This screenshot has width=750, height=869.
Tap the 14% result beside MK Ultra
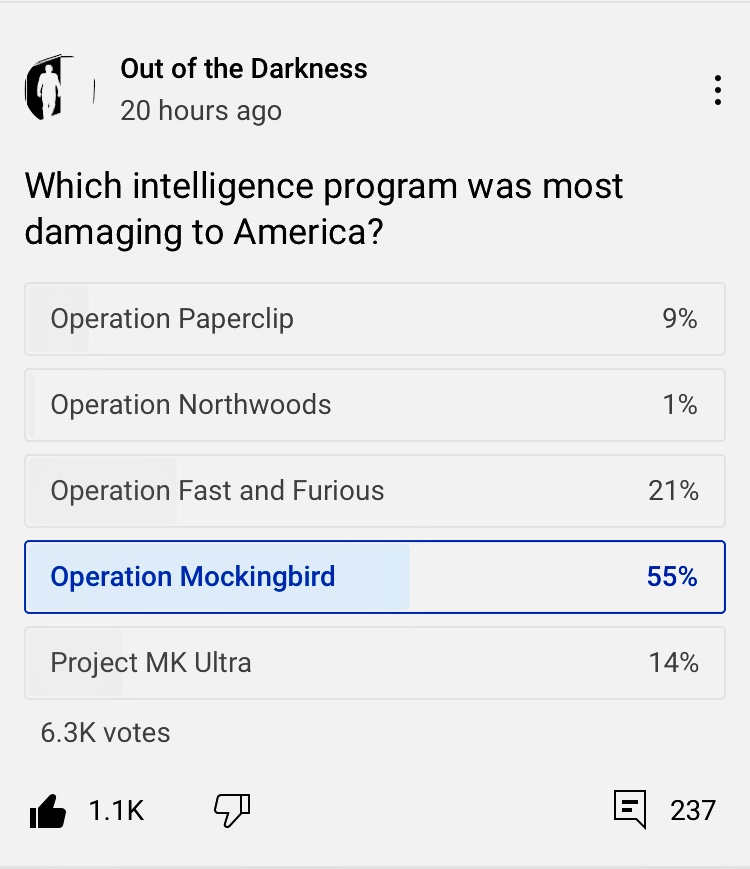click(673, 663)
